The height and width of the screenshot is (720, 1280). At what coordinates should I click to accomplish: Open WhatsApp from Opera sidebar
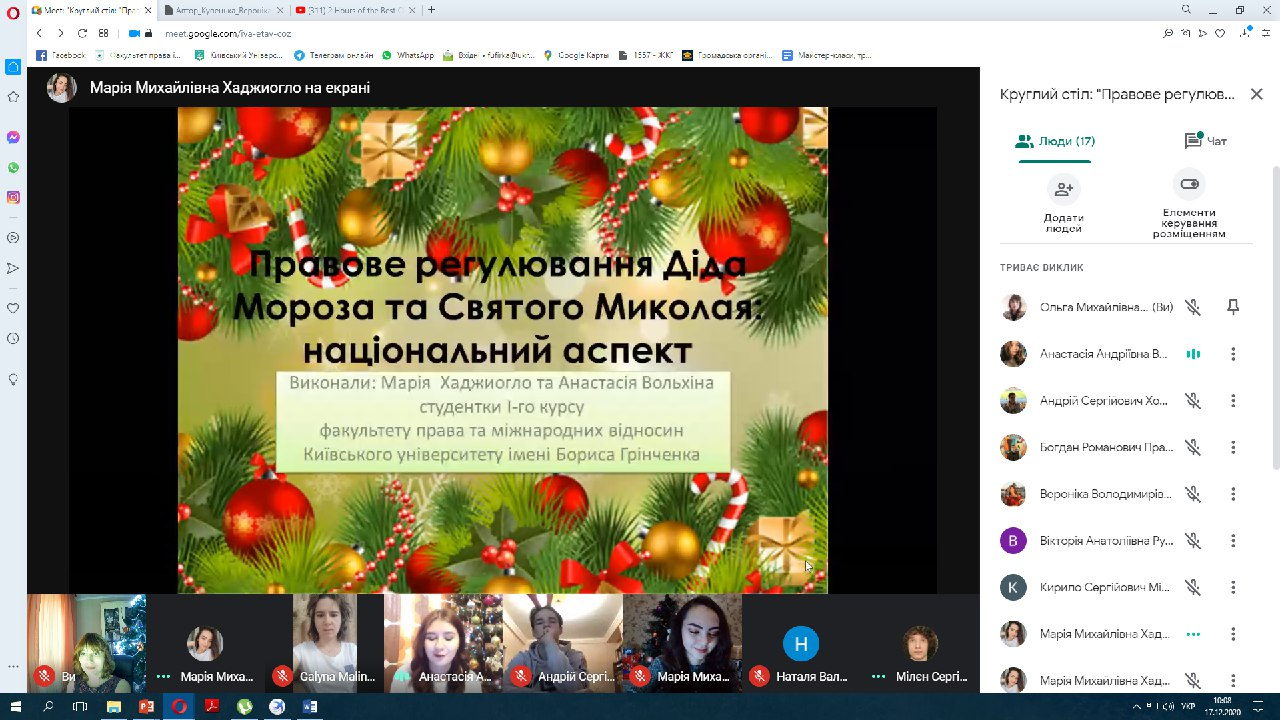[x=13, y=168]
